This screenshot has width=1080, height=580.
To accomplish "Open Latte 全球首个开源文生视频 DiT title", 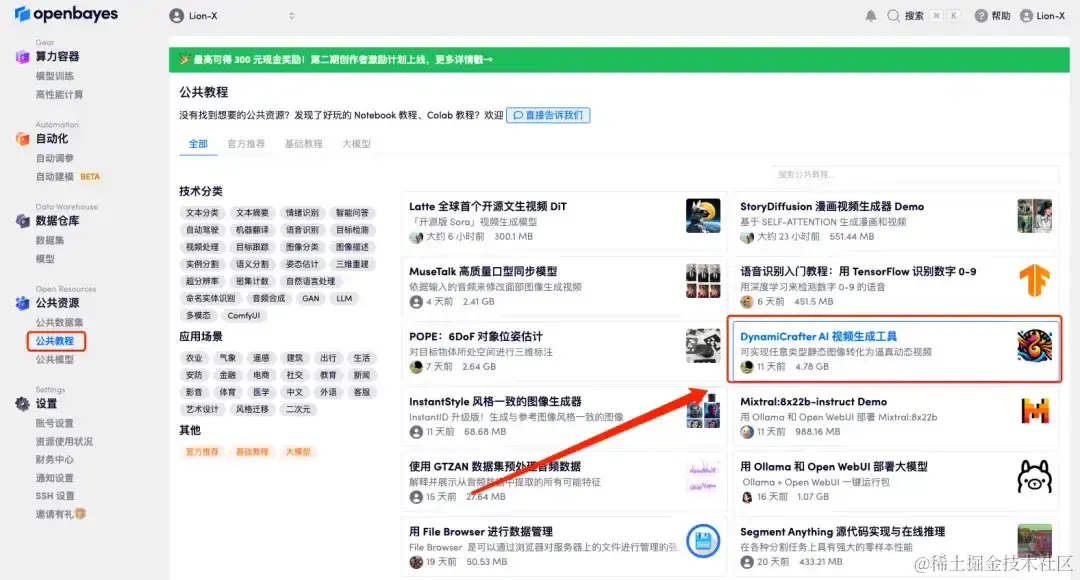I will pyautogui.click(x=488, y=206).
